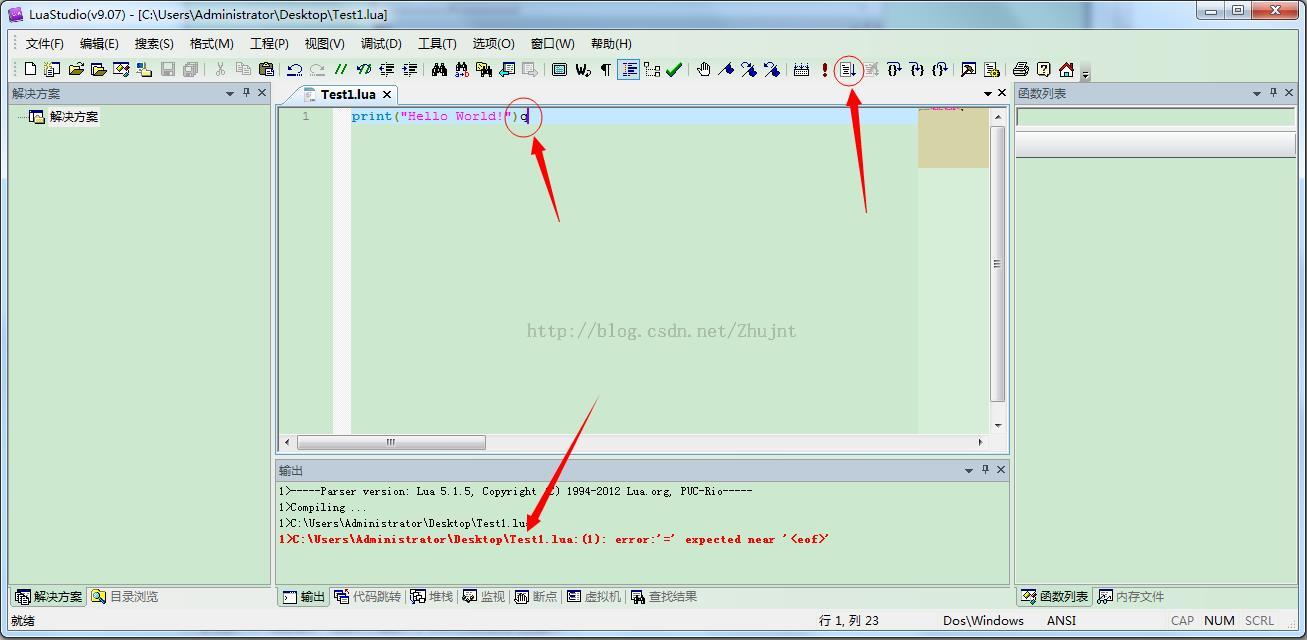
Task: Open the 调试(D) menu
Action: pos(381,43)
